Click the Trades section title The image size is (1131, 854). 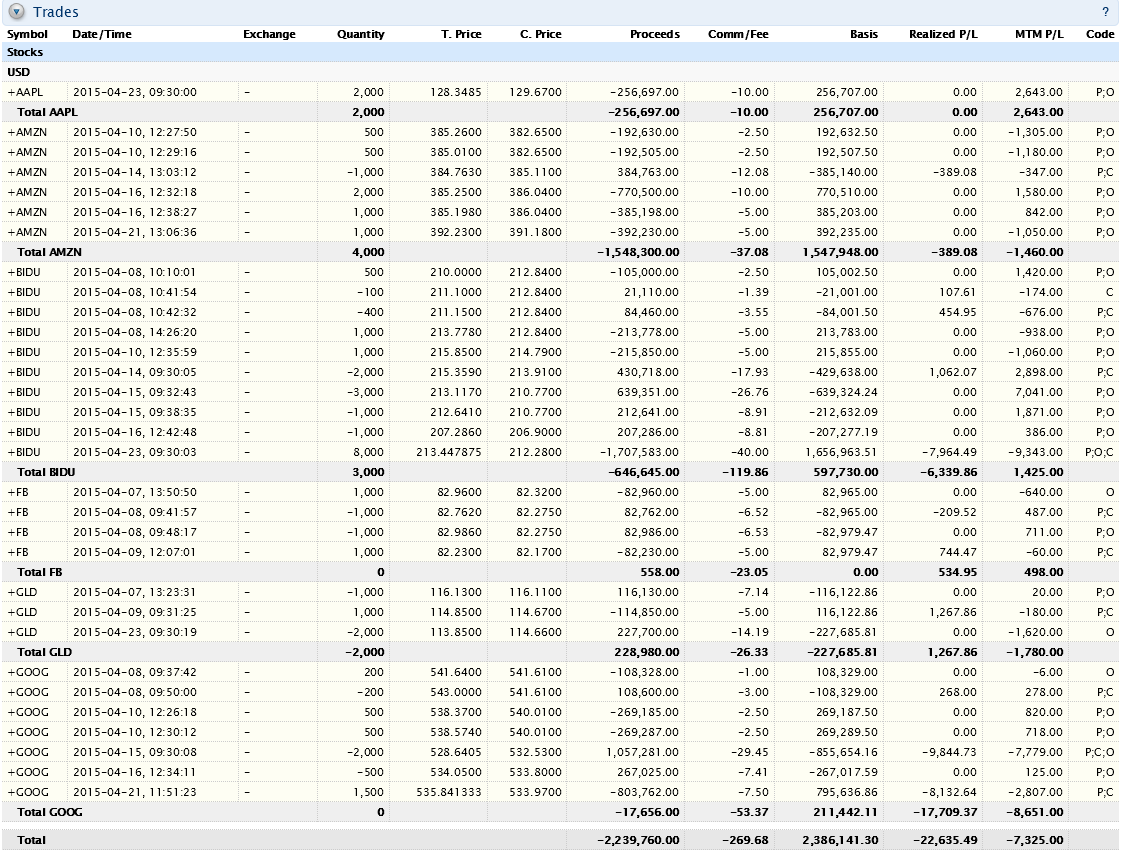click(56, 12)
